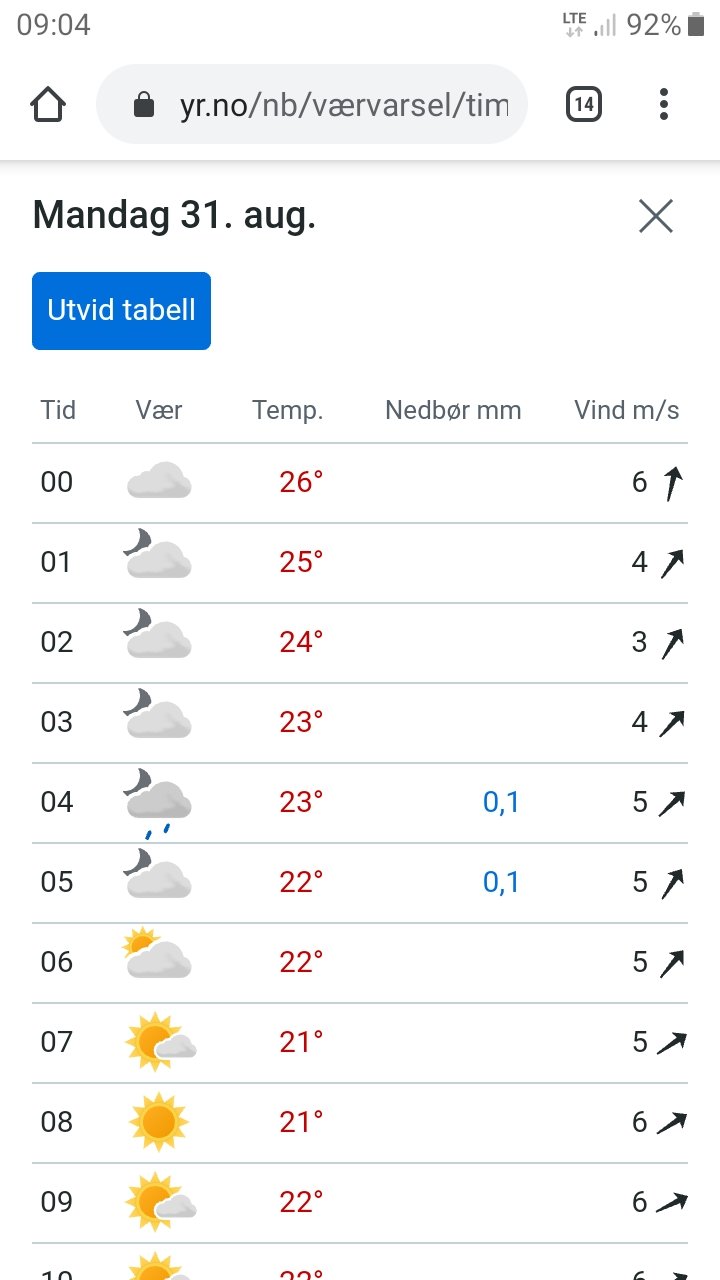Open the browser three-dot menu
The height and width of the screenshot is (1280, 720).
[x=664, y=104]
